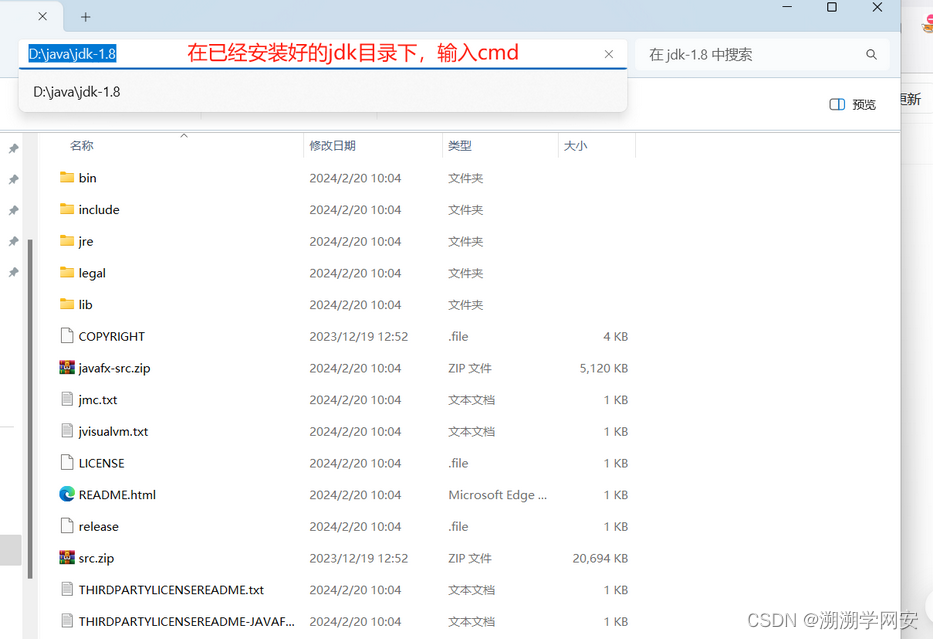Click the search magnifier icon
Screen dimensions: 933x639
[x=871, y=55]
